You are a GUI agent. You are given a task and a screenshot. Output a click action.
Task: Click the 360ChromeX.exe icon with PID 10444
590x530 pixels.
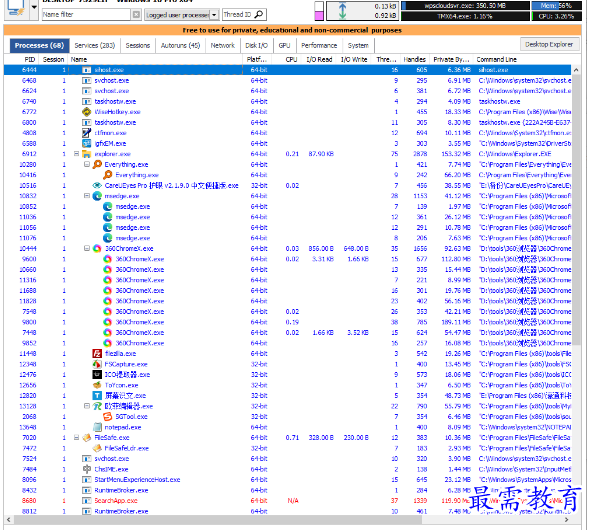coord(97,249)
